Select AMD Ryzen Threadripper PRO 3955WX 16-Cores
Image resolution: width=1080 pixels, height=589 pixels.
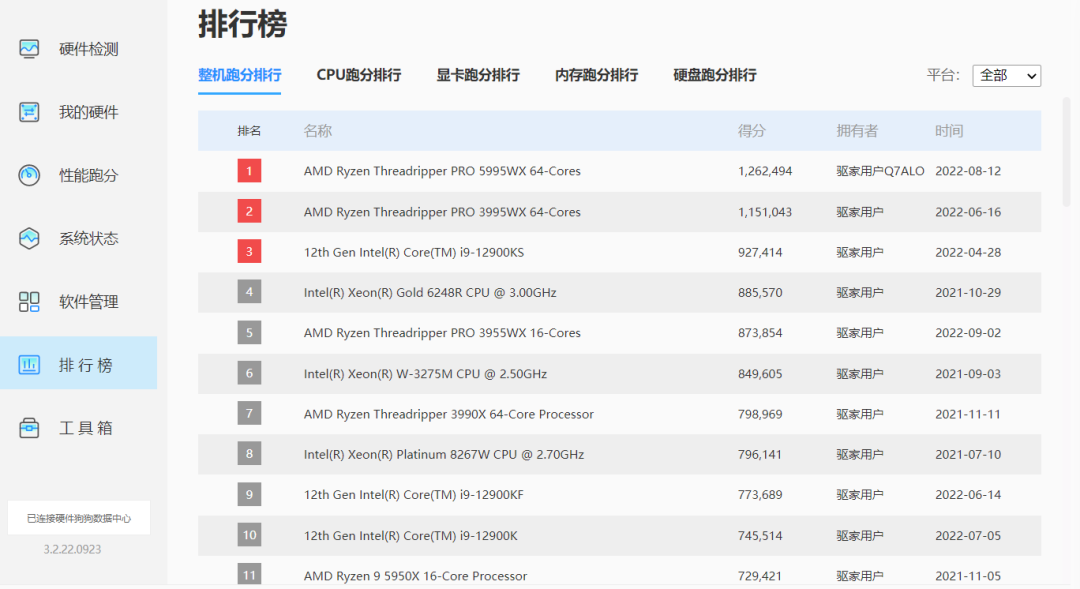tap(442, 333)
